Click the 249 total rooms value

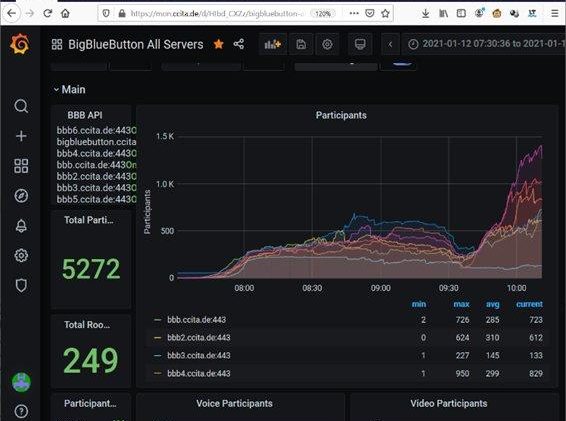click(91, 360)
